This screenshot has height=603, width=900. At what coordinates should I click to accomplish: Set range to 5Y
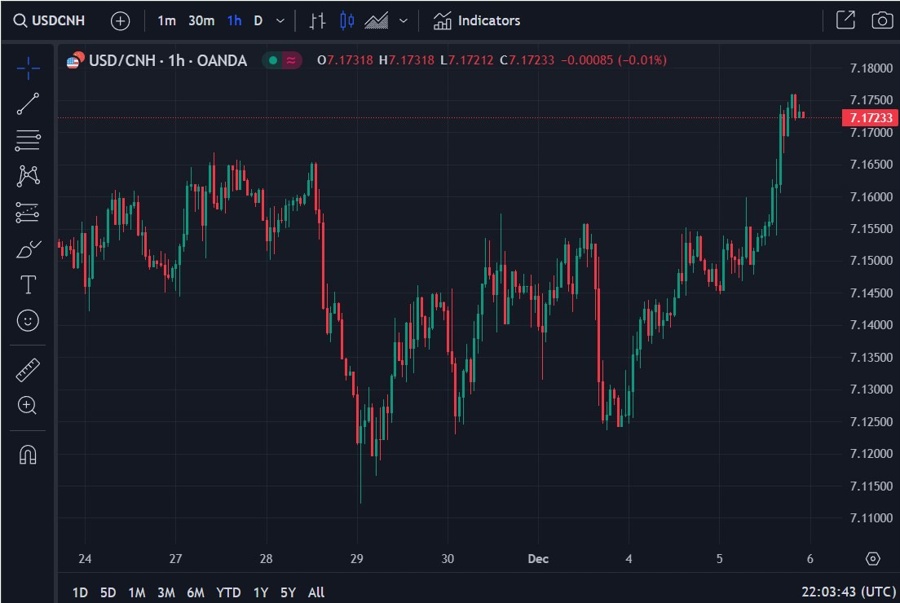[x=288, y=592]
